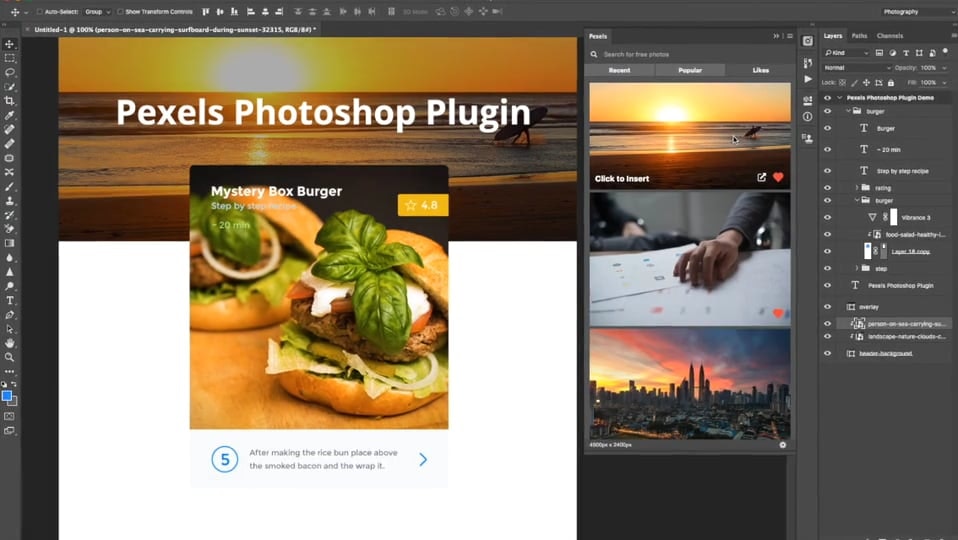The width and height of the screenshot is (958, 540).
Task: Select the Move tool in the toolbar
Action: [10, 44]
